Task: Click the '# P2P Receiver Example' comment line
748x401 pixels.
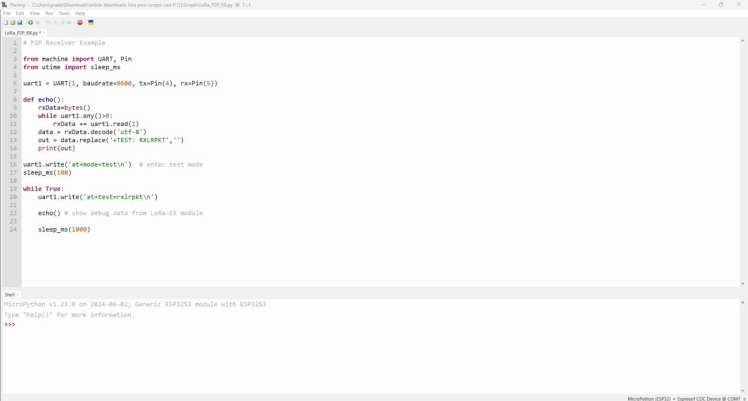Action: 64,43
